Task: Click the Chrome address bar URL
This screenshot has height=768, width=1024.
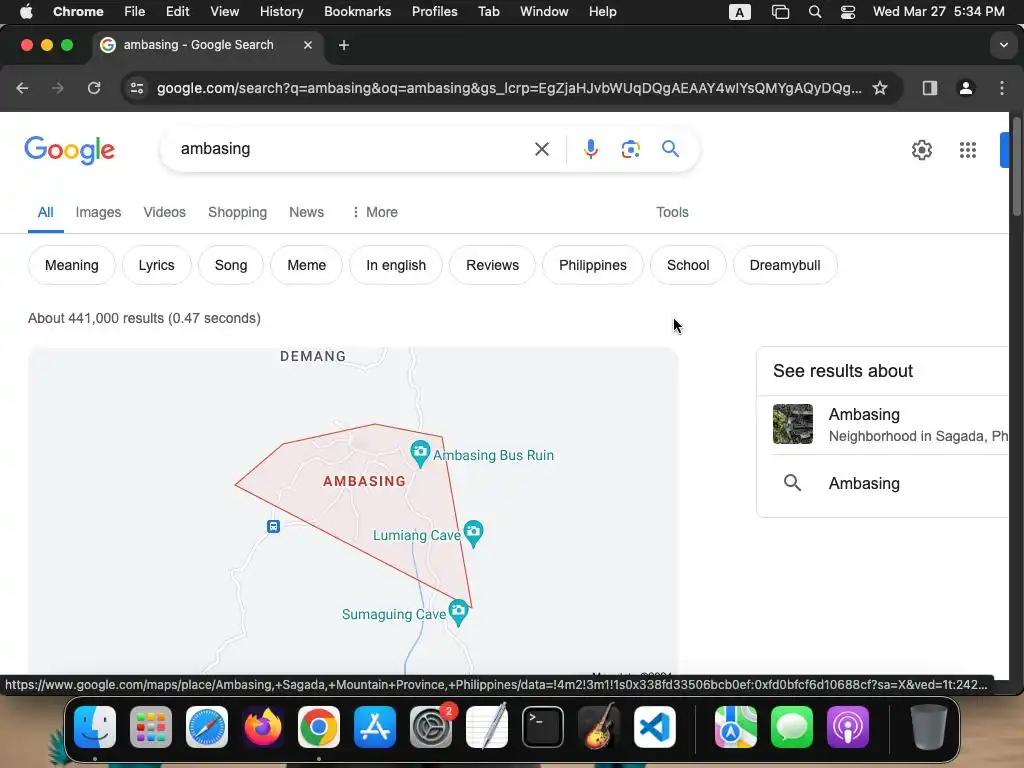Action: point(509,88)
